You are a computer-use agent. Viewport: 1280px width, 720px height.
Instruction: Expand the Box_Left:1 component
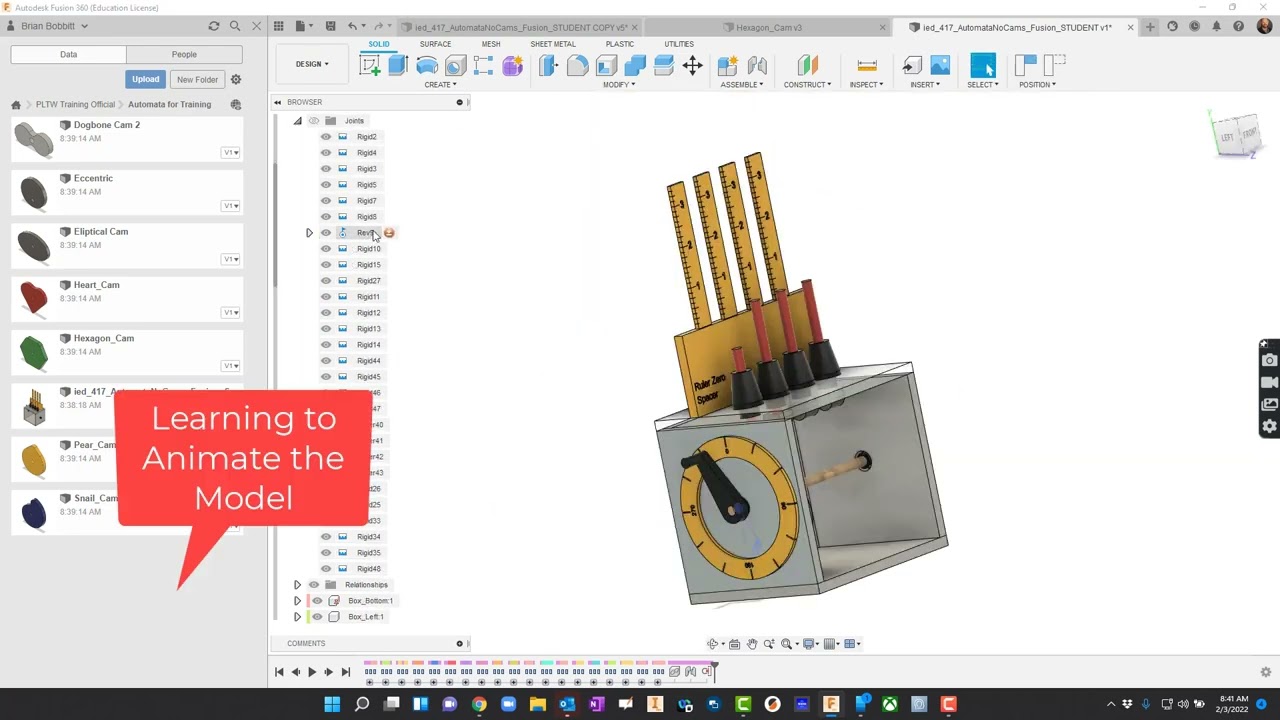[x=297, y=617]
